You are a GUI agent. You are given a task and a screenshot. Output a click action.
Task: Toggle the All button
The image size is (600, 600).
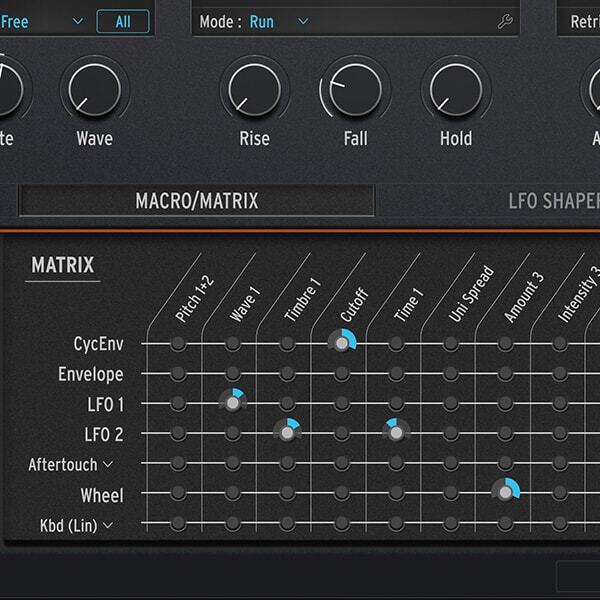123,21
